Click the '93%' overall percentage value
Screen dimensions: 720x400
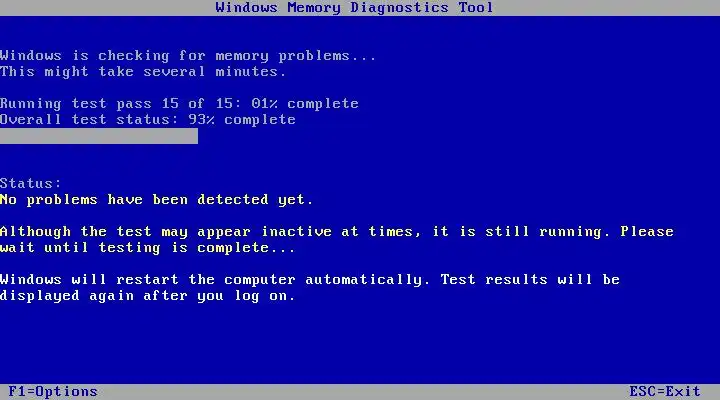pos(202,119)
